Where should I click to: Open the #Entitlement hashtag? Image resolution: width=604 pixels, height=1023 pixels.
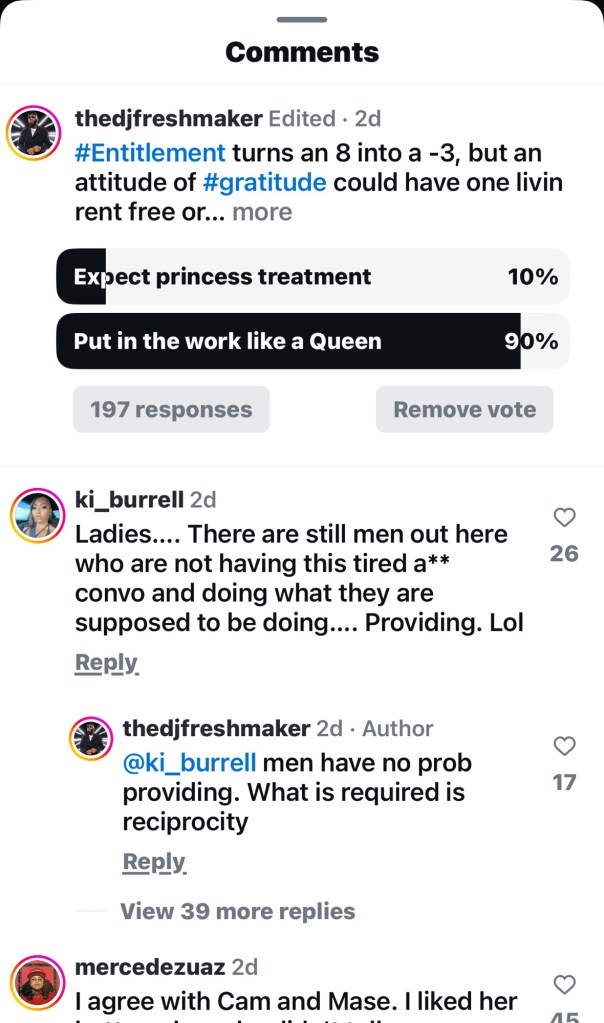150,153
